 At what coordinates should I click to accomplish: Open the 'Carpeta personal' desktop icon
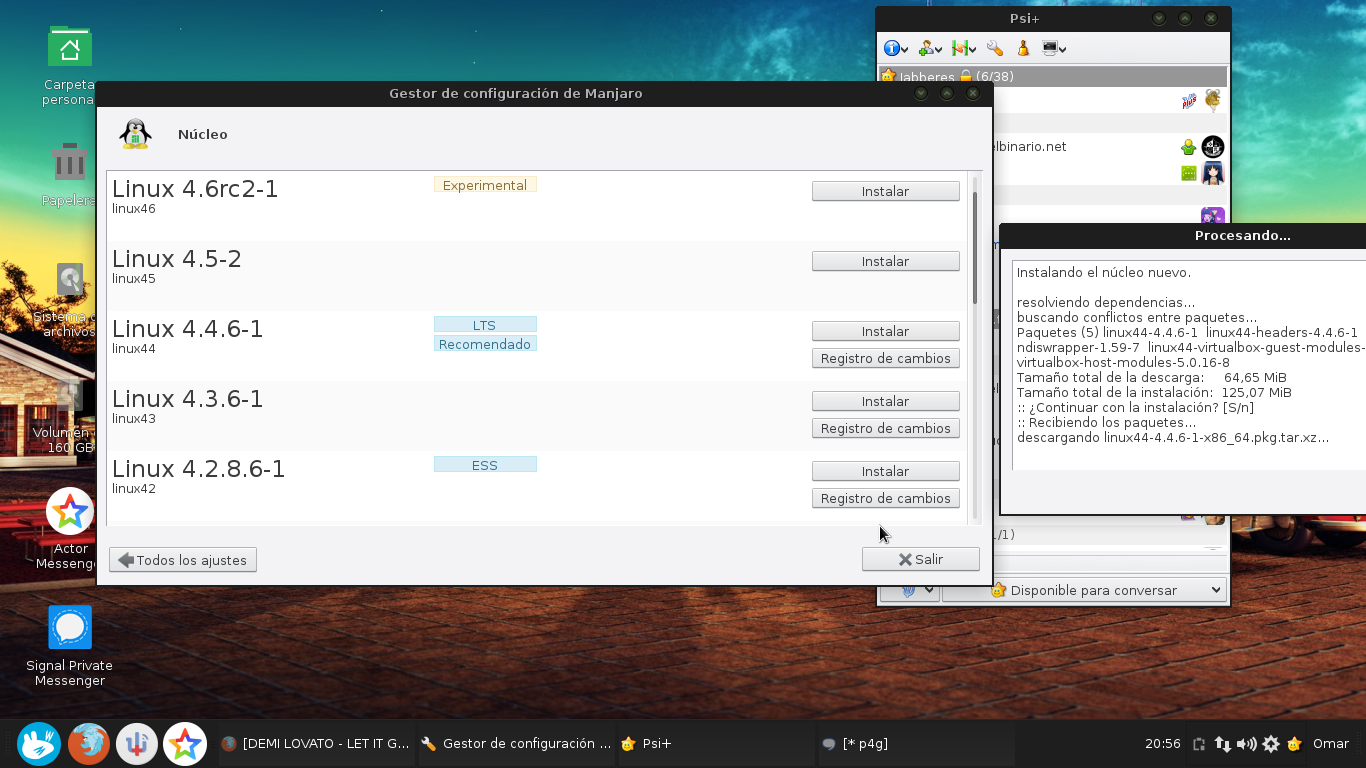point(70,65)
